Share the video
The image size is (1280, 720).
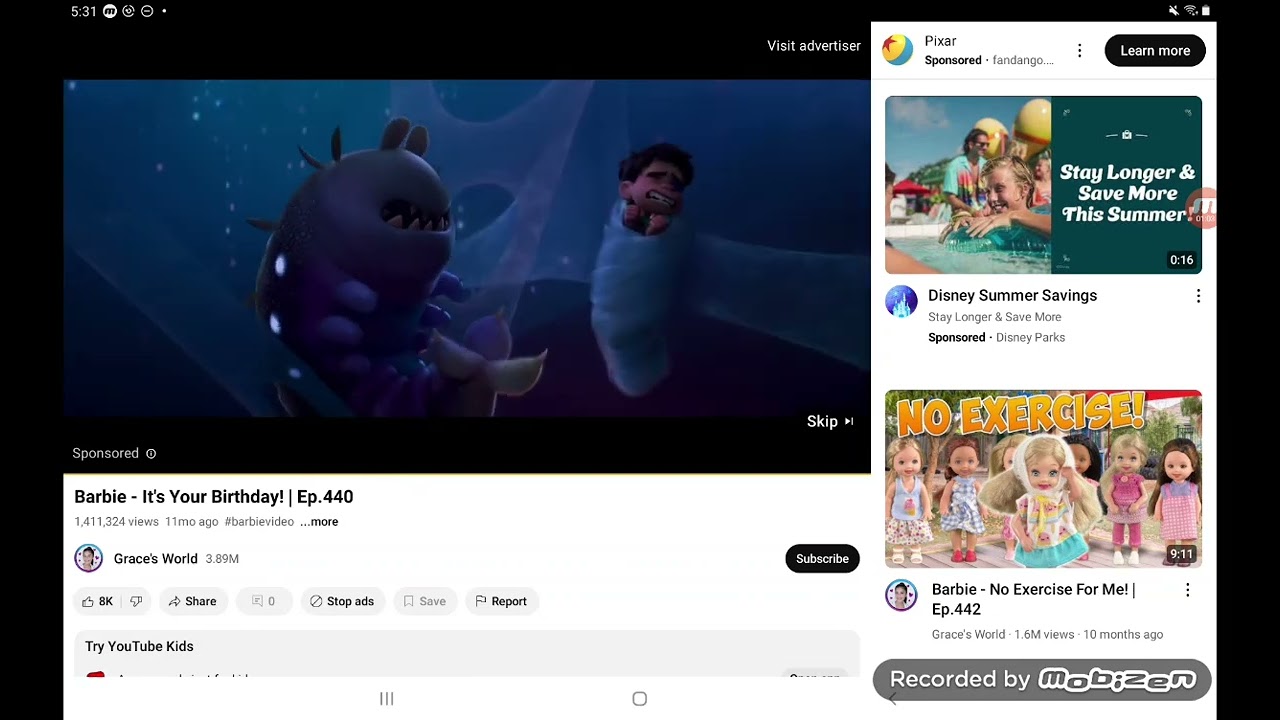click(x=193, y=601)
